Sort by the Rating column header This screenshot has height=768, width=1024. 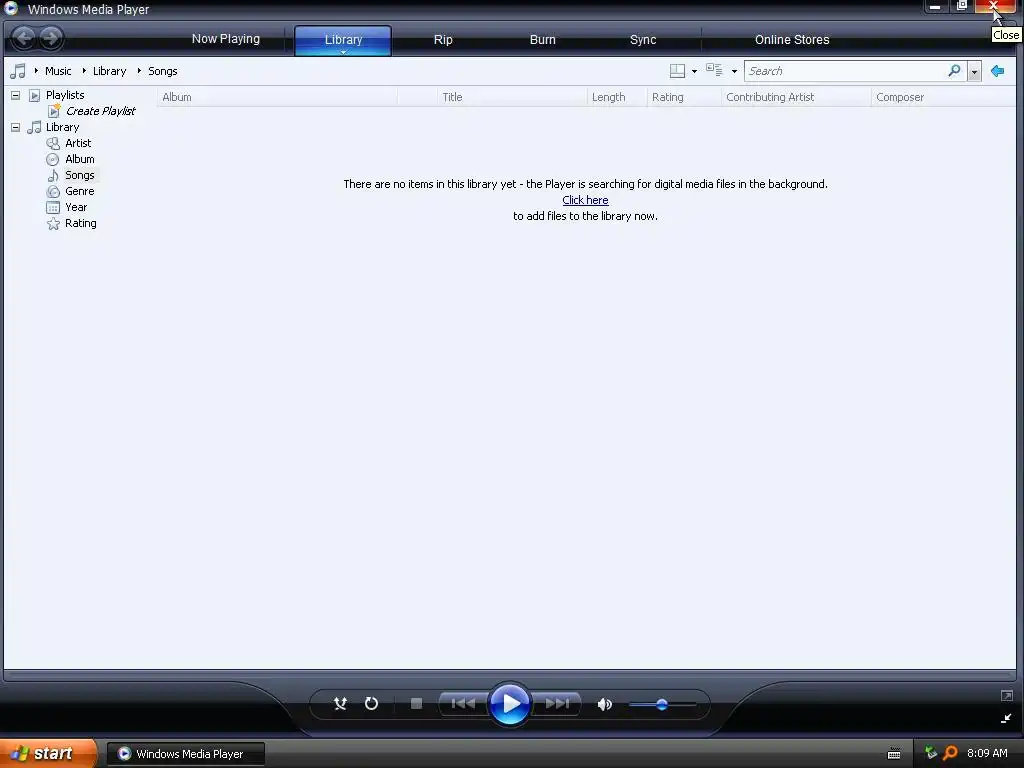coord(684,97)
